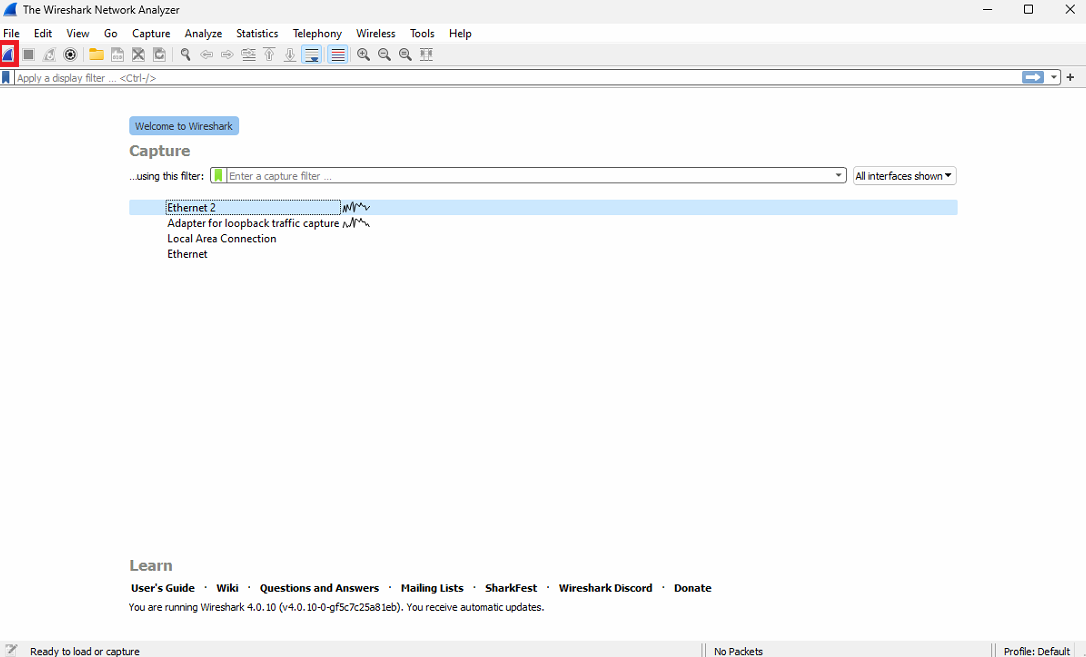Open the Analyze menu
The height and width of the screenshot is (657, 1086).
tap(203, 33)
